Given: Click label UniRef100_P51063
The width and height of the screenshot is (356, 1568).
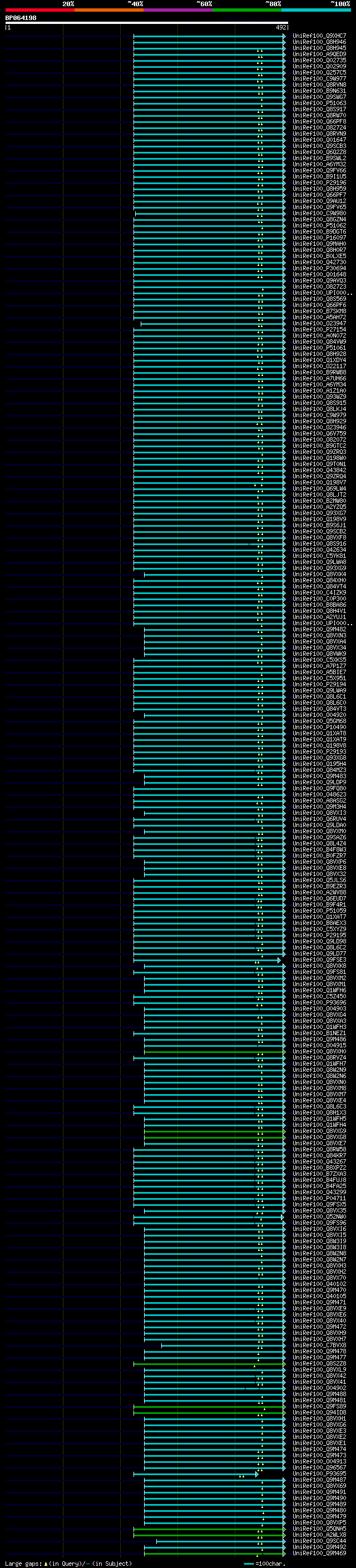Looking at the screenshot, I should [319, 103].
